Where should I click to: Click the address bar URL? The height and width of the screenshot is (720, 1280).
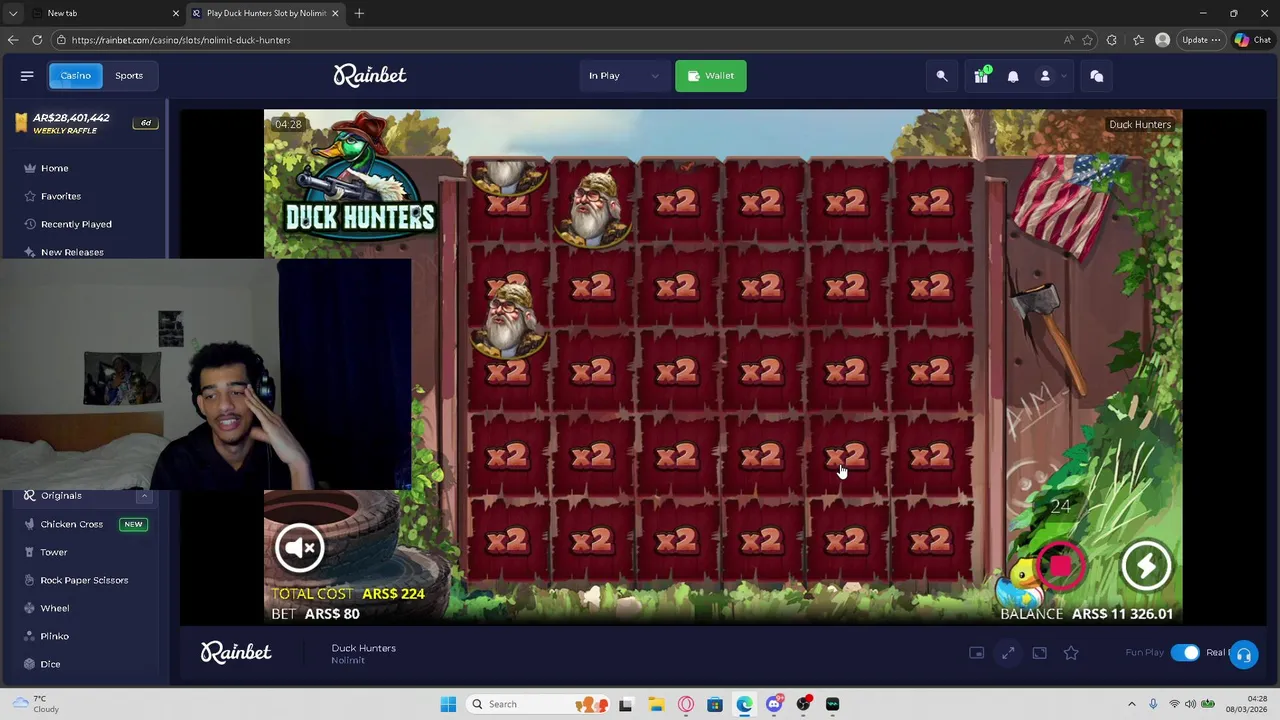pos(181,40)
